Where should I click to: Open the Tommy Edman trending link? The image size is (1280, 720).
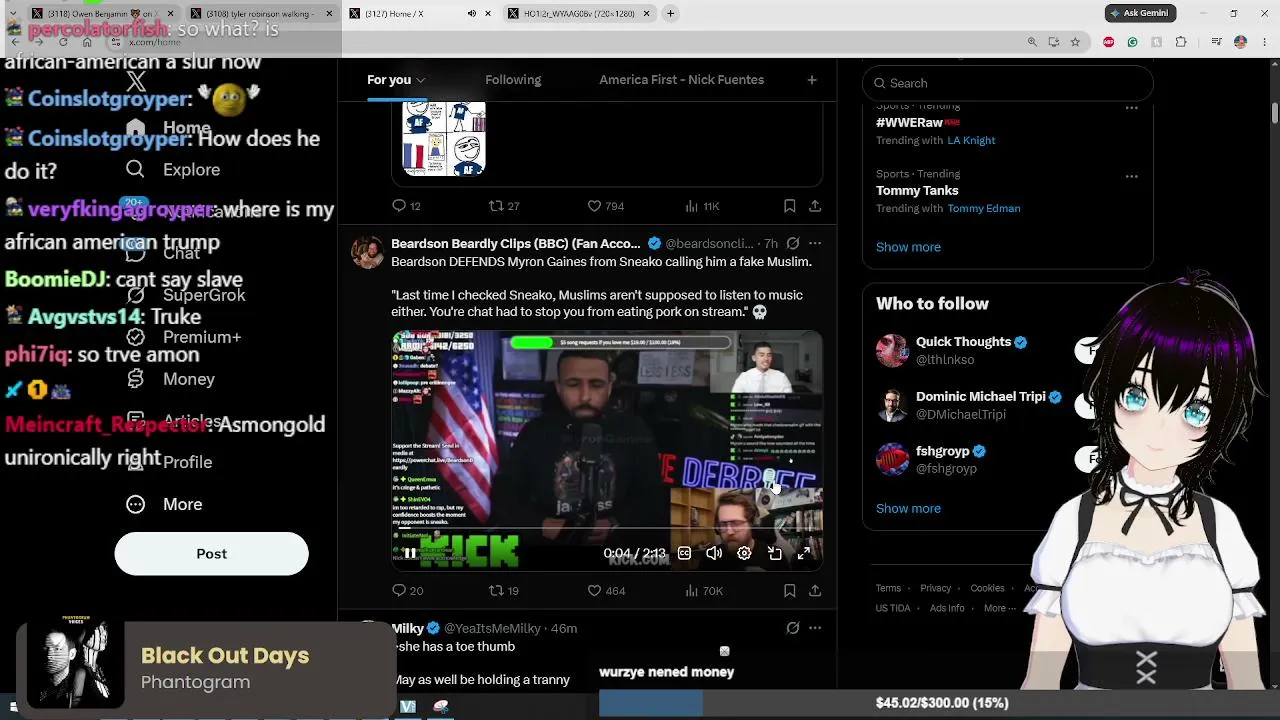coord(983,208)
